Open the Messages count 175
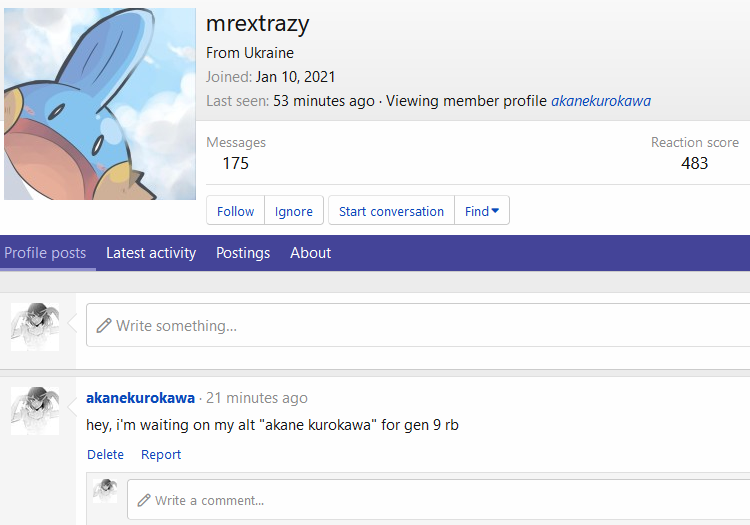Image resolution: width=750 pixels, height=525 pixels. tap(235, 163)
